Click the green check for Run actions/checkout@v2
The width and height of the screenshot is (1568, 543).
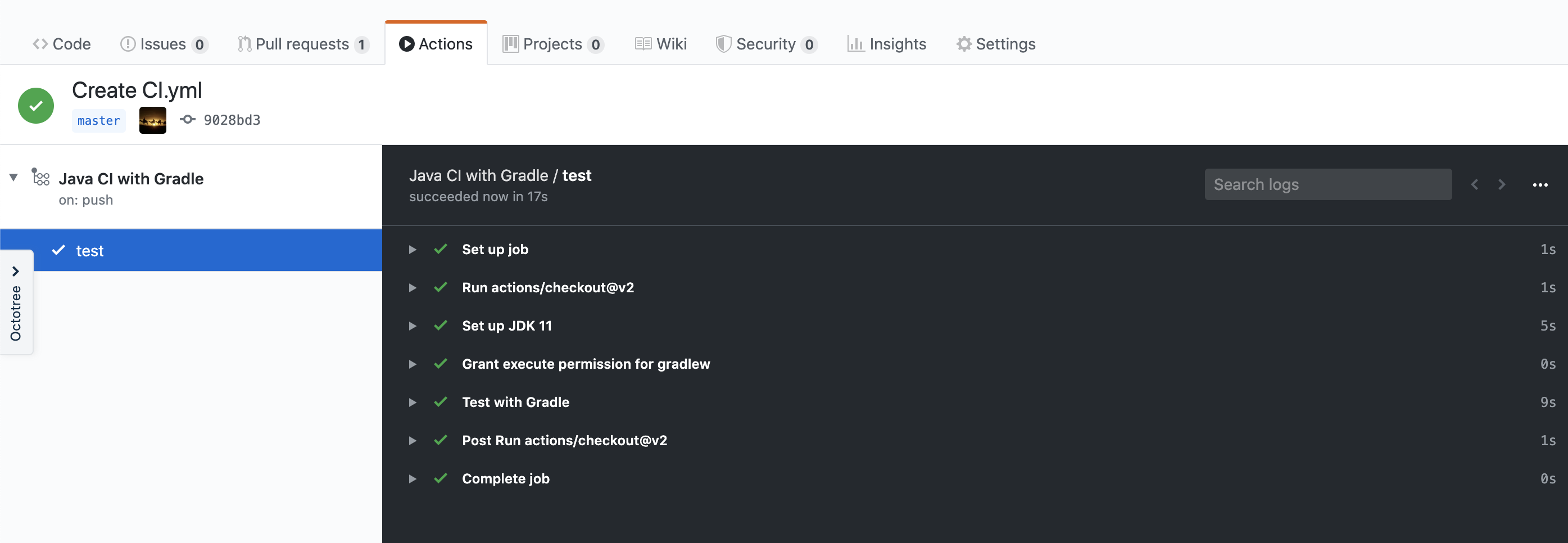point(441,287)
